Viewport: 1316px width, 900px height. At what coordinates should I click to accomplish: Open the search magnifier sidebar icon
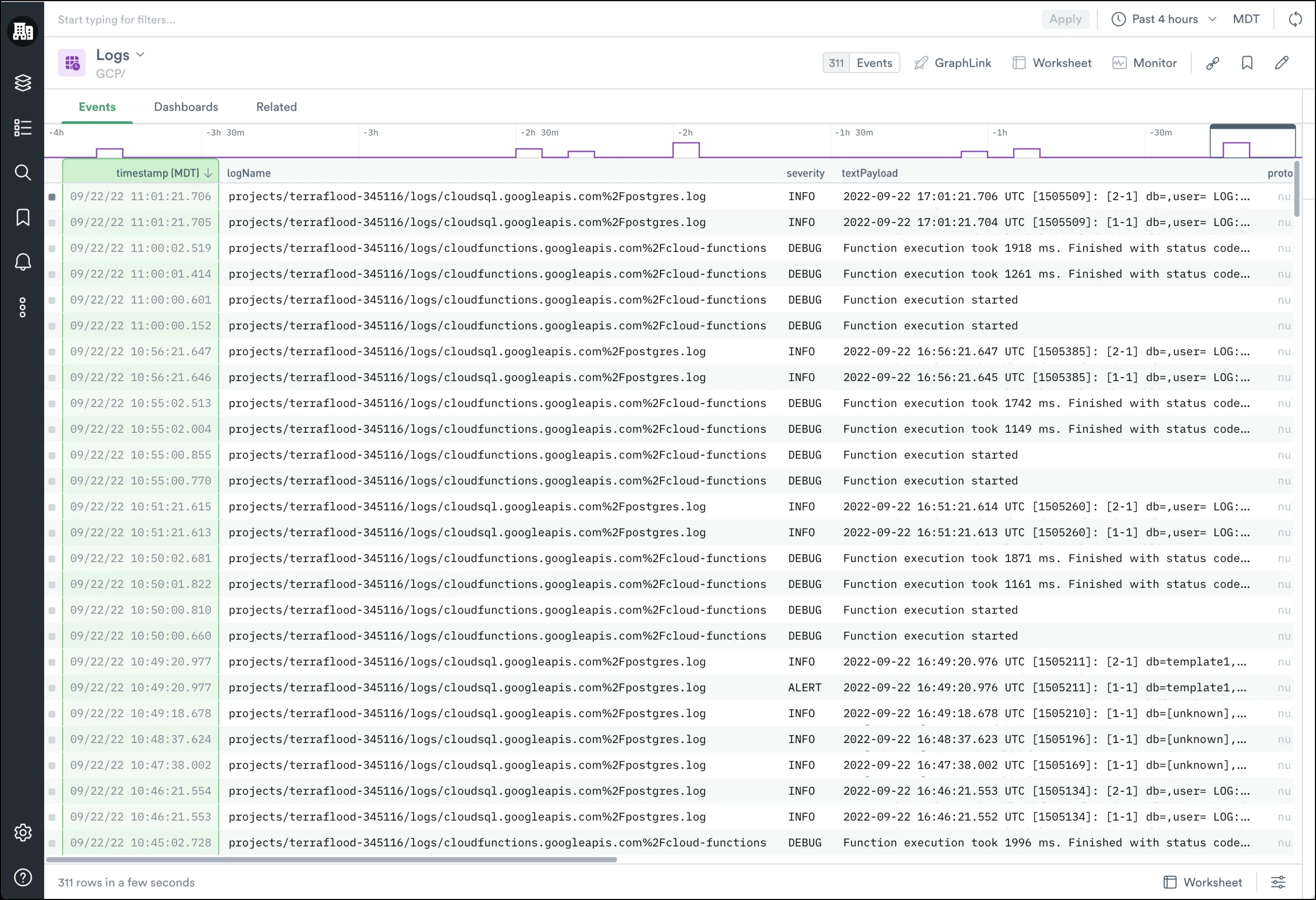[x=23, y=173]
